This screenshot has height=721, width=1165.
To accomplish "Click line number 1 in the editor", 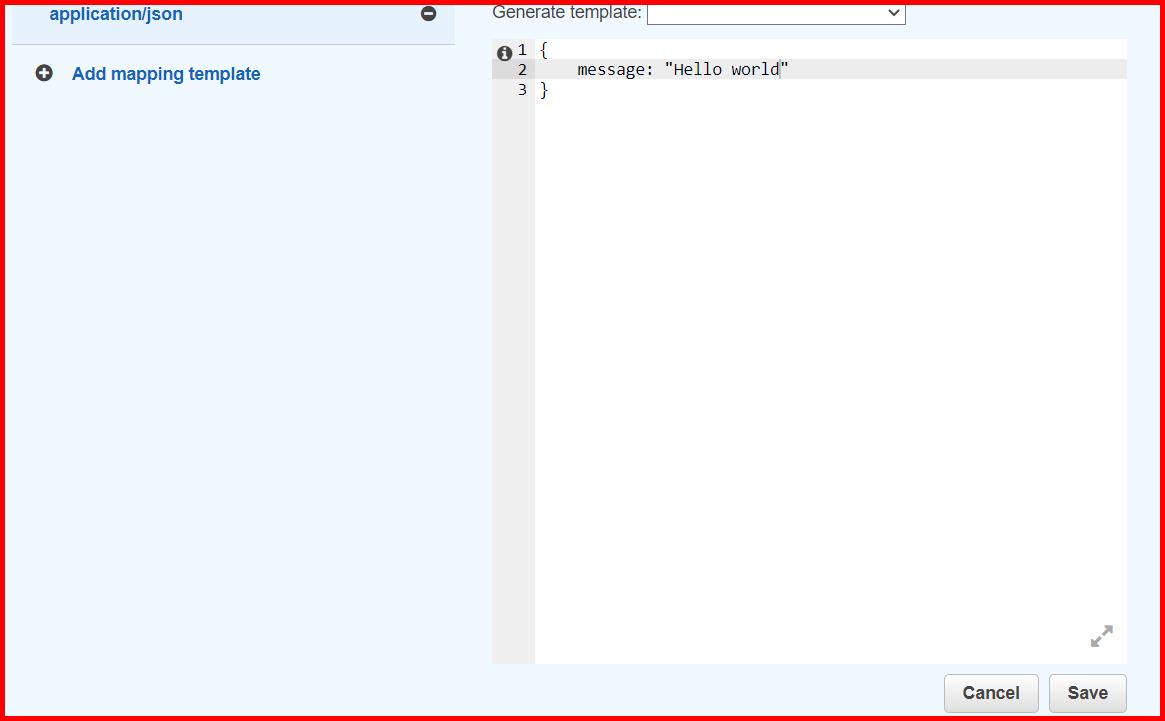I will [x=521, y=48].
